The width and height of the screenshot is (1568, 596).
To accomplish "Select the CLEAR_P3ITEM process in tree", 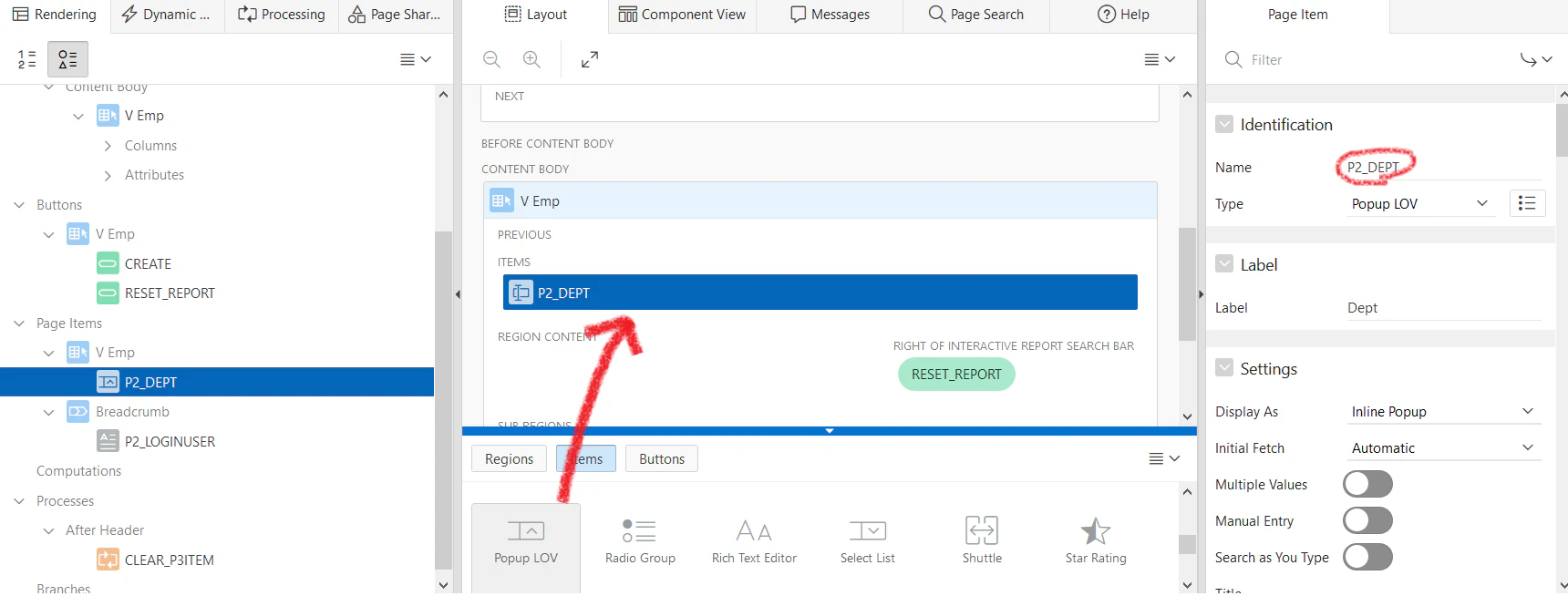I will pos(169,560).
